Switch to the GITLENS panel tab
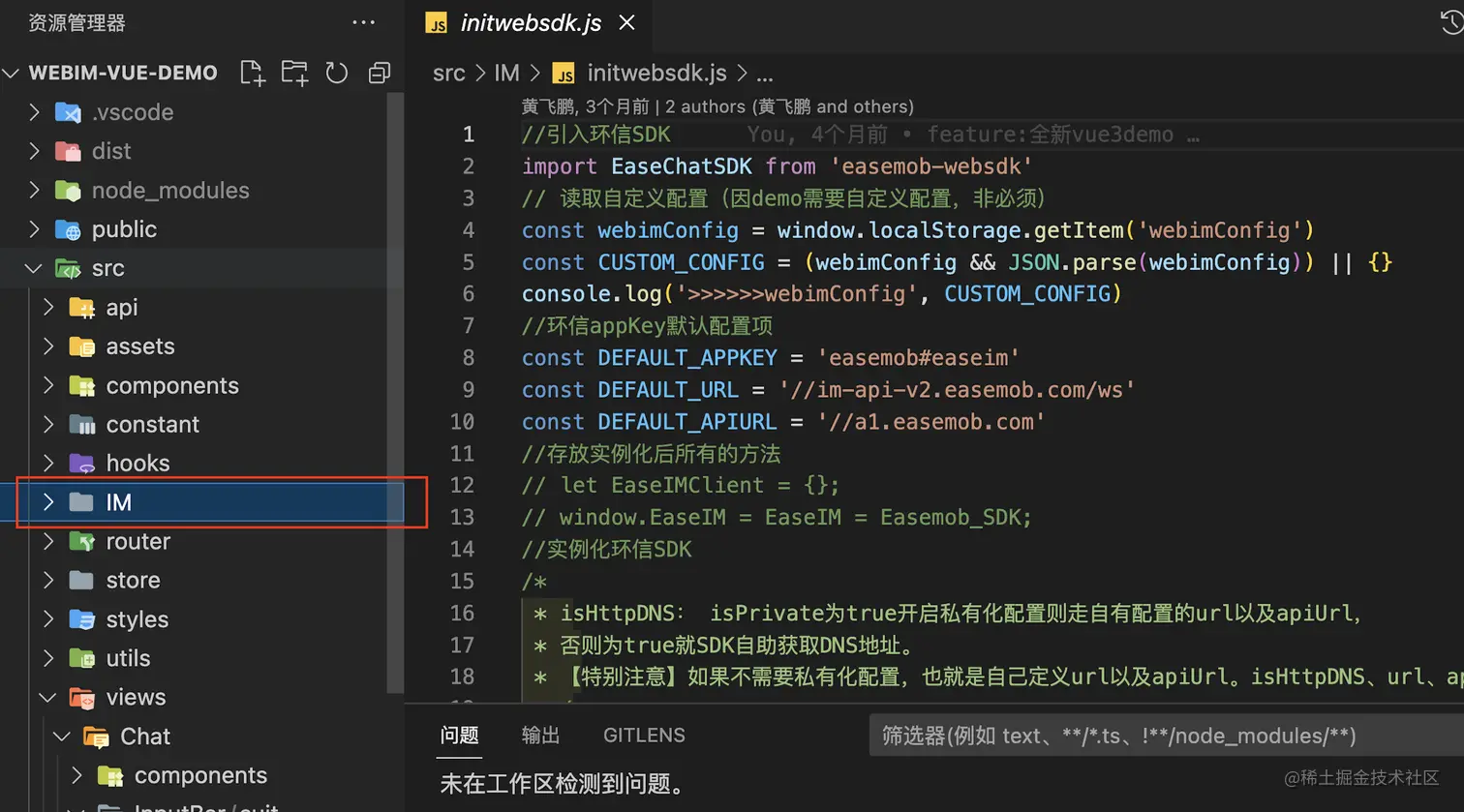This screenshot has height=812, width=1464. [x=644, y=736]
